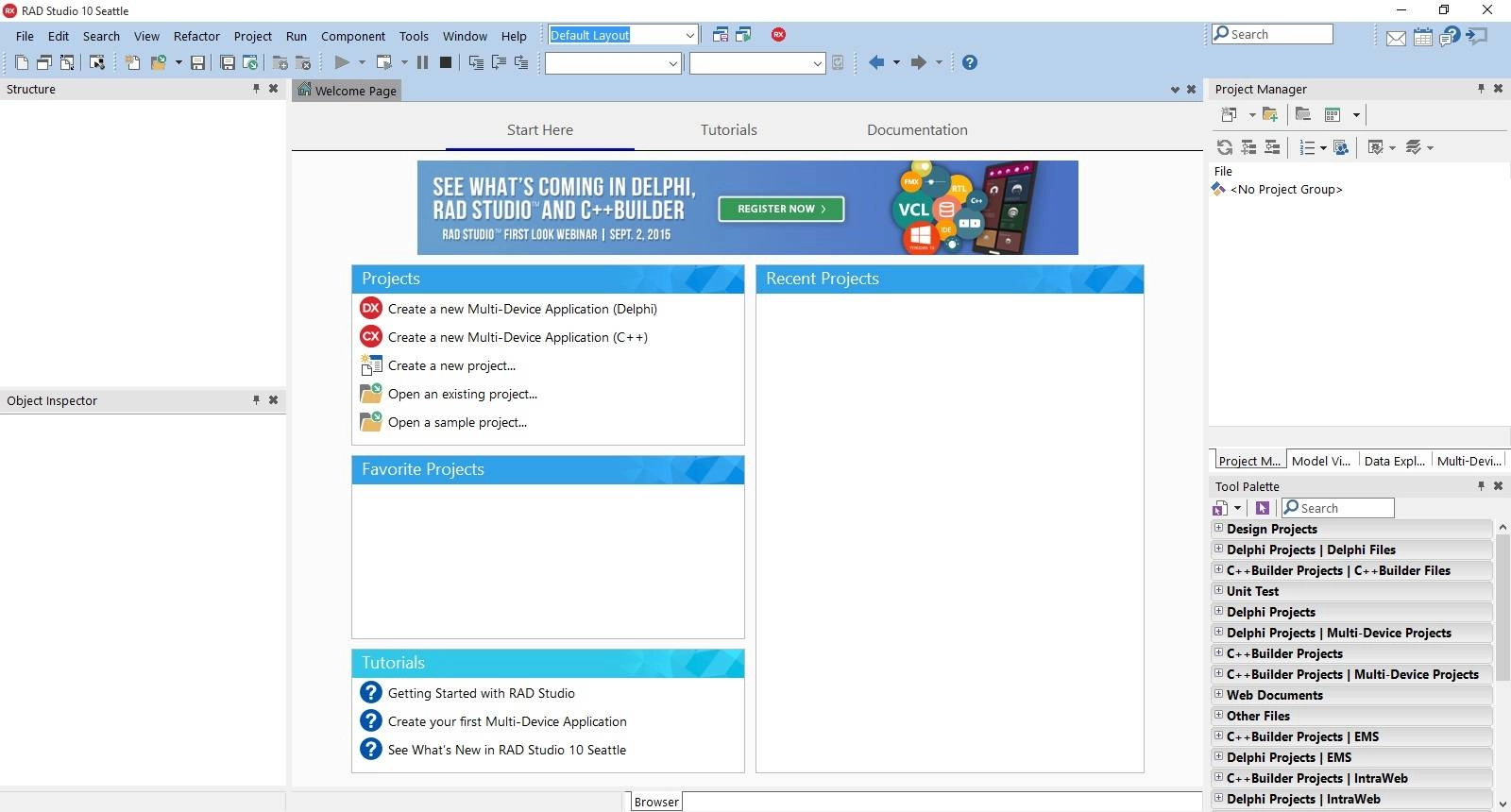The image size is (1511, 812).
Task: Click the red RX icon in layout toolbar
Action: 778,35
